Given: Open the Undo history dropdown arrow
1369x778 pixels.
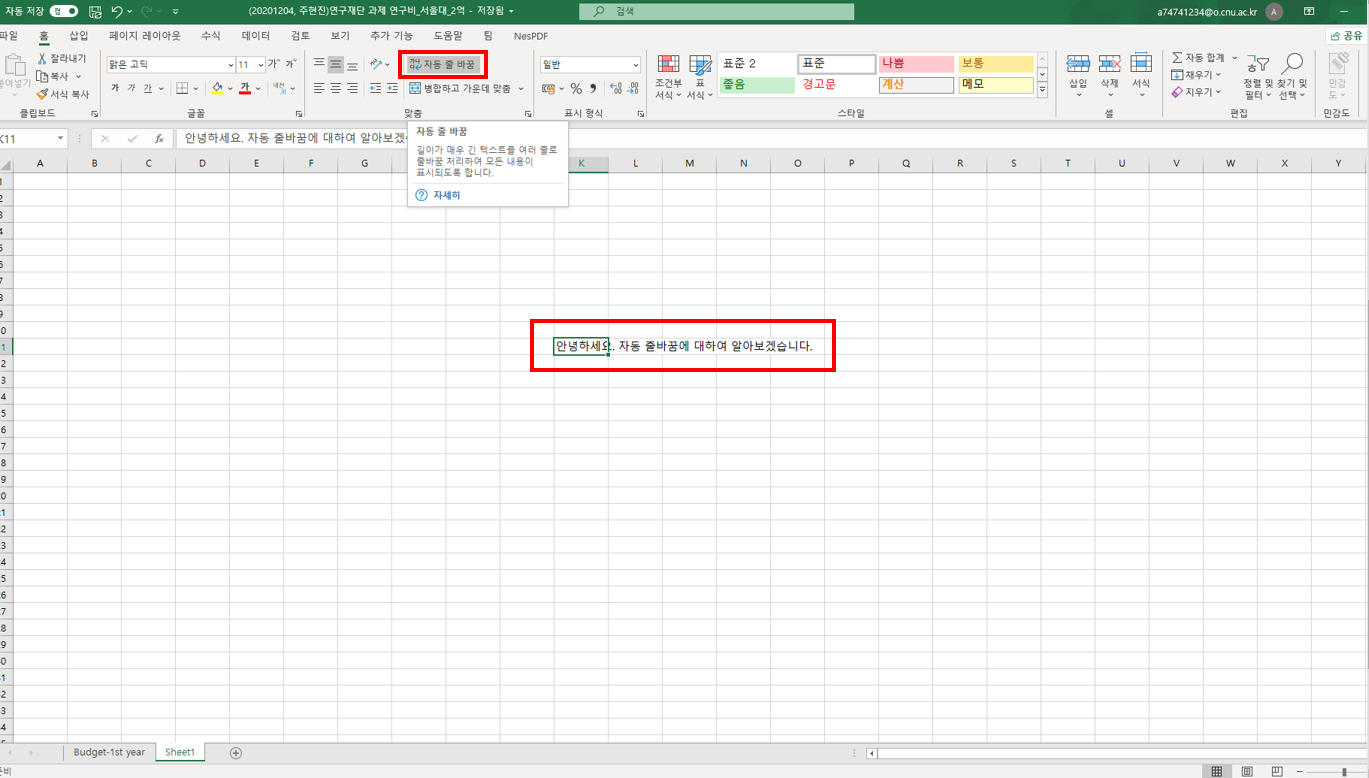Looking at the screenshot, I should 130,12.
